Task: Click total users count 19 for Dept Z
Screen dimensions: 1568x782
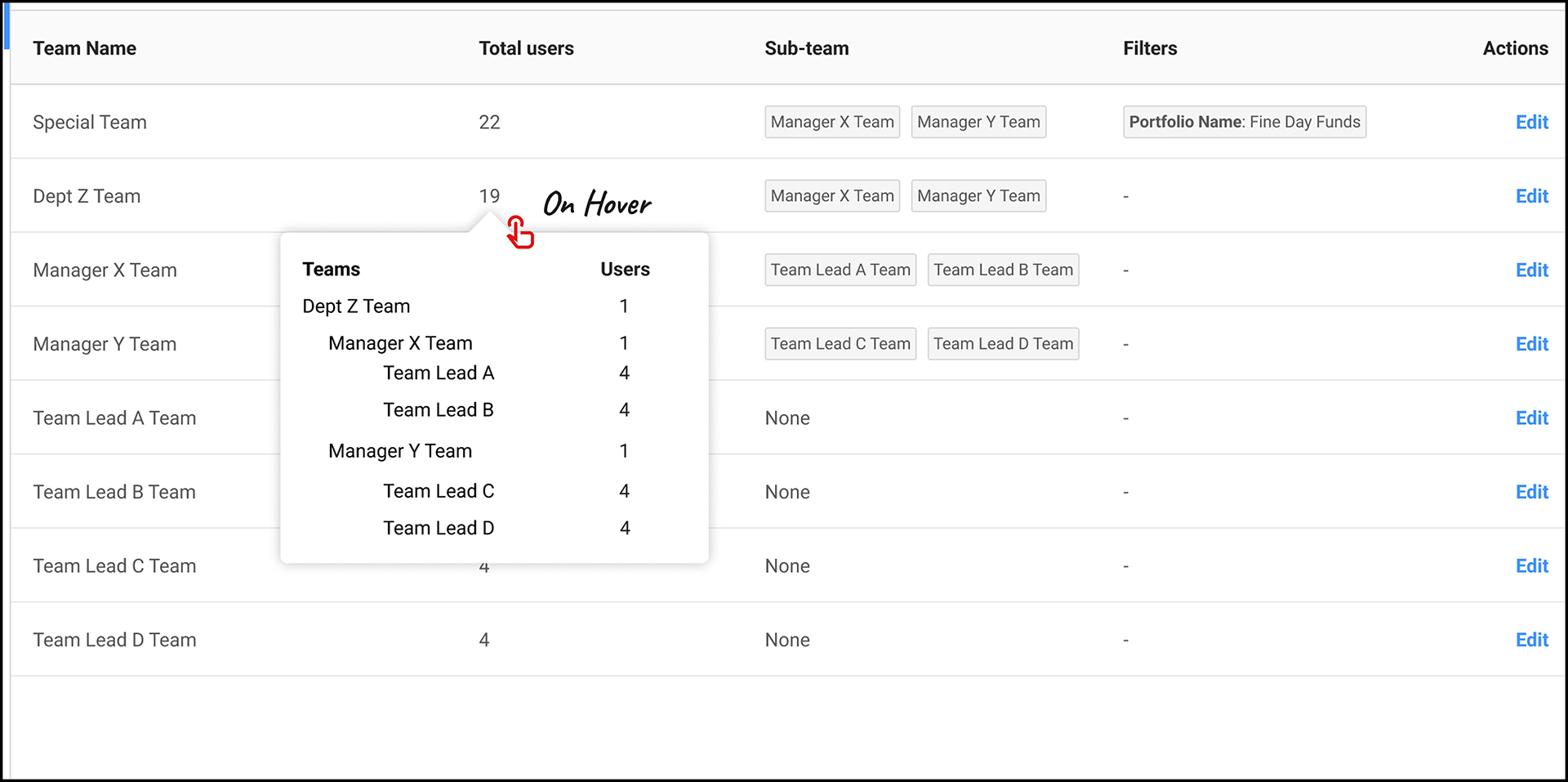Action: [489, 196]
